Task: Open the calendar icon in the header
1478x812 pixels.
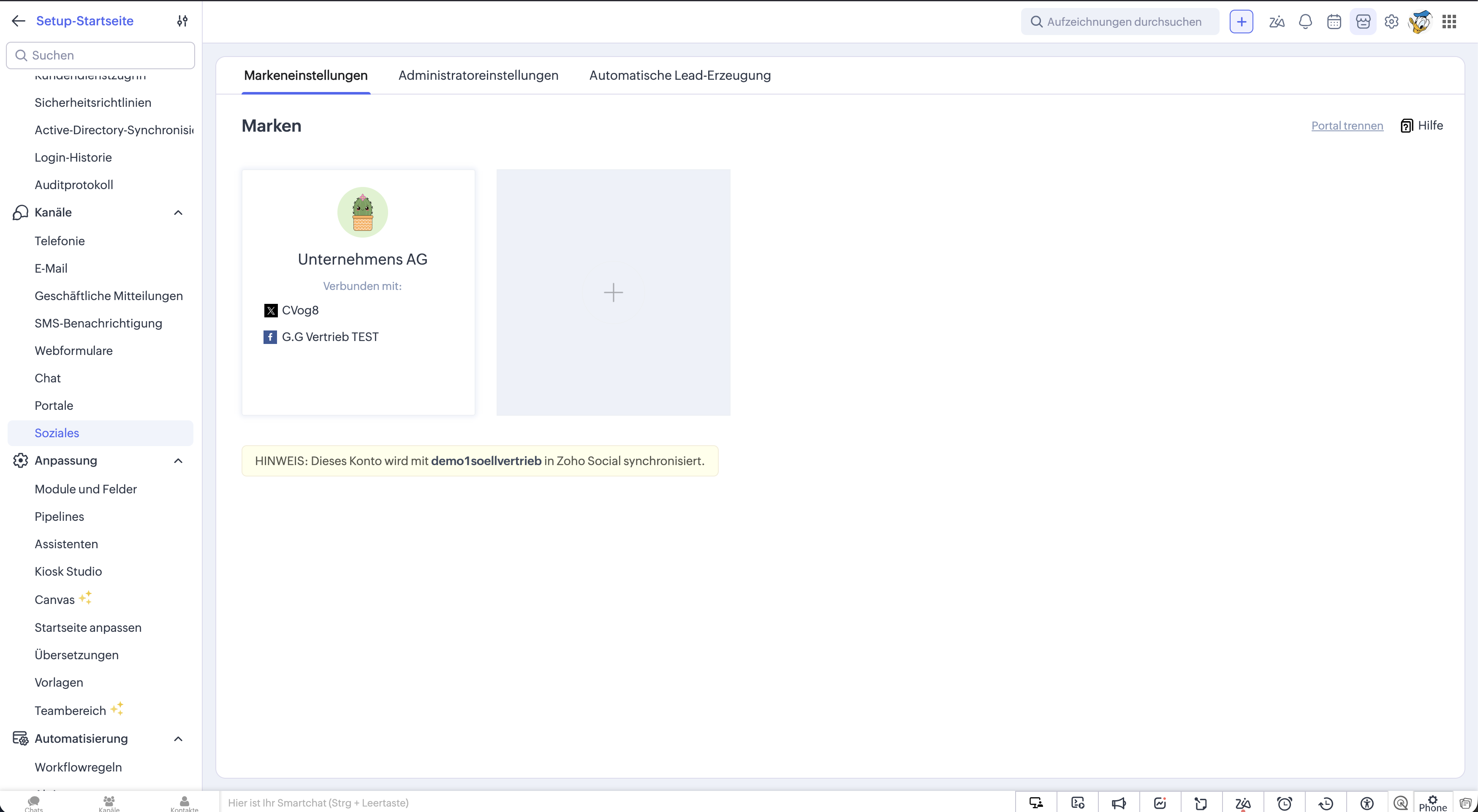Action: click(x=1334, y=22)
